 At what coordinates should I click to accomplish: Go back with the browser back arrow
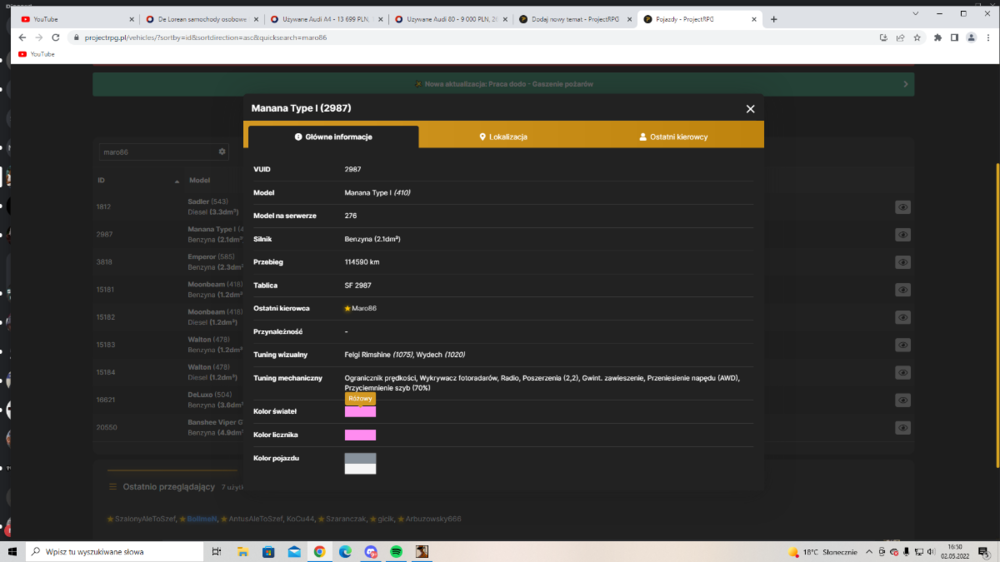pyautogui.click(x=22, y=38)
